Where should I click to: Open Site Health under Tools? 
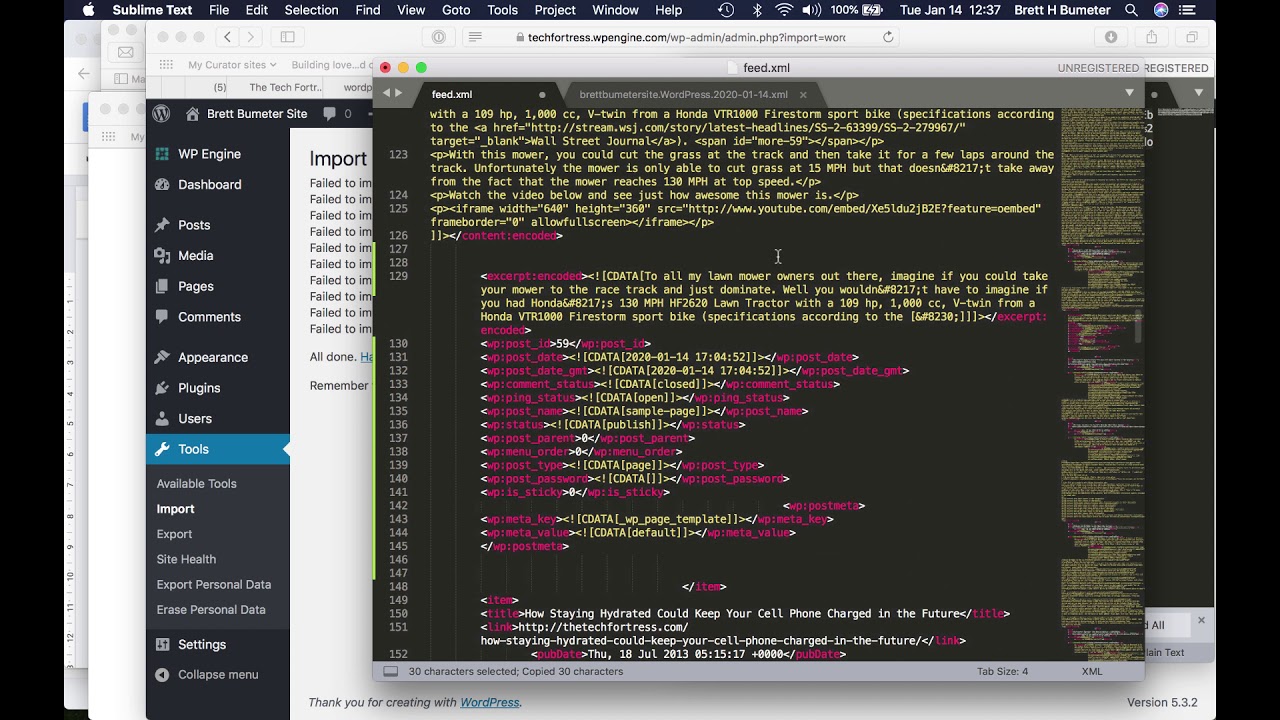pos(186,559)
